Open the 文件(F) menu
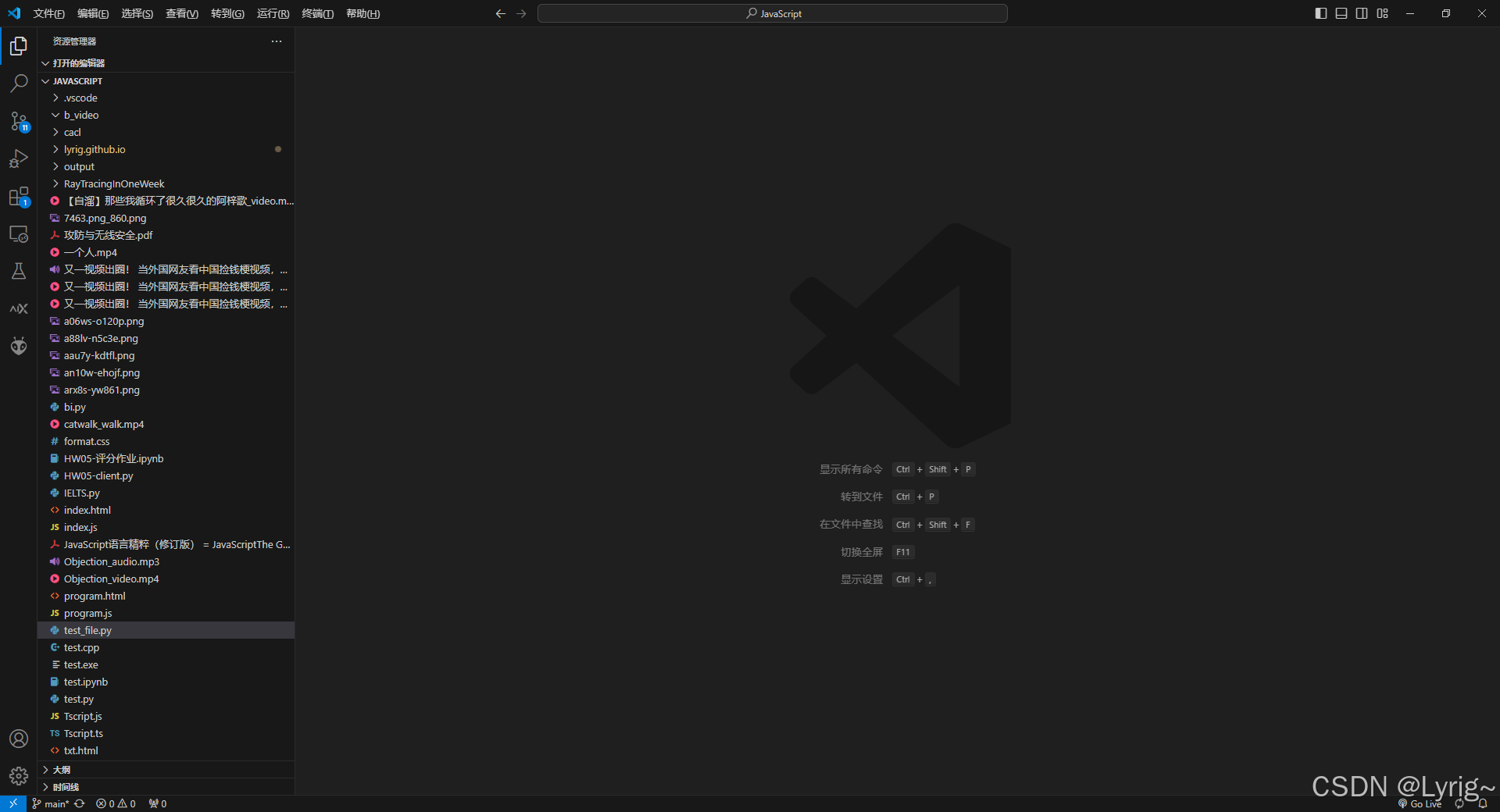The image size is (1500, 812). pos(49,13)
